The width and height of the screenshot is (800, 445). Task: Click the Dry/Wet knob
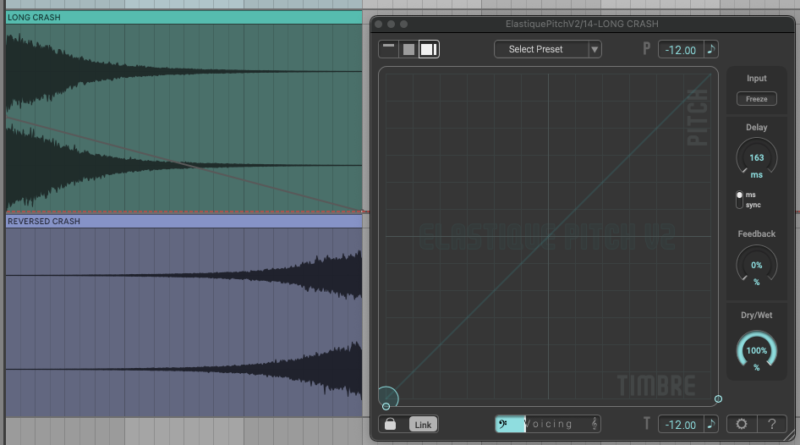click(x=756, y=350)
